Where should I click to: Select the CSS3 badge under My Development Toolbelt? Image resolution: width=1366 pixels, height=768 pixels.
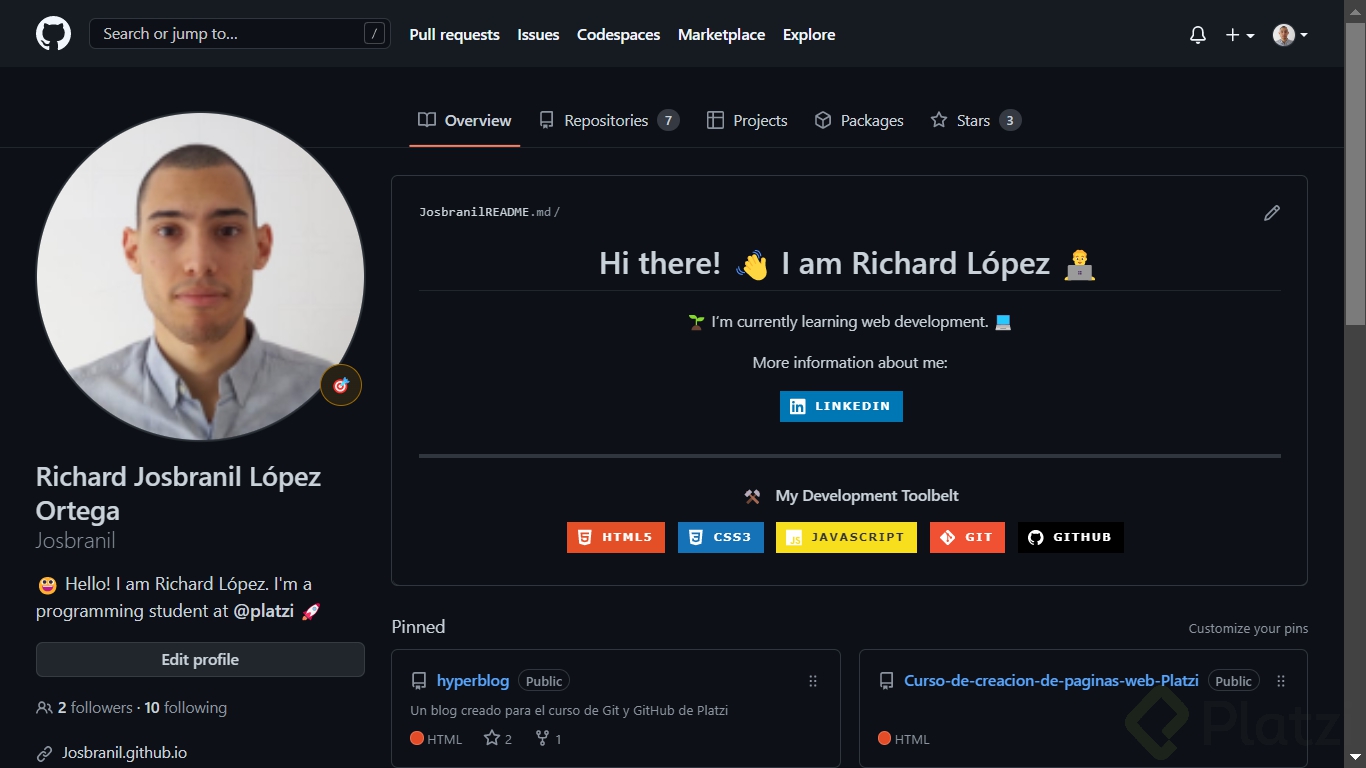(720, 537)
